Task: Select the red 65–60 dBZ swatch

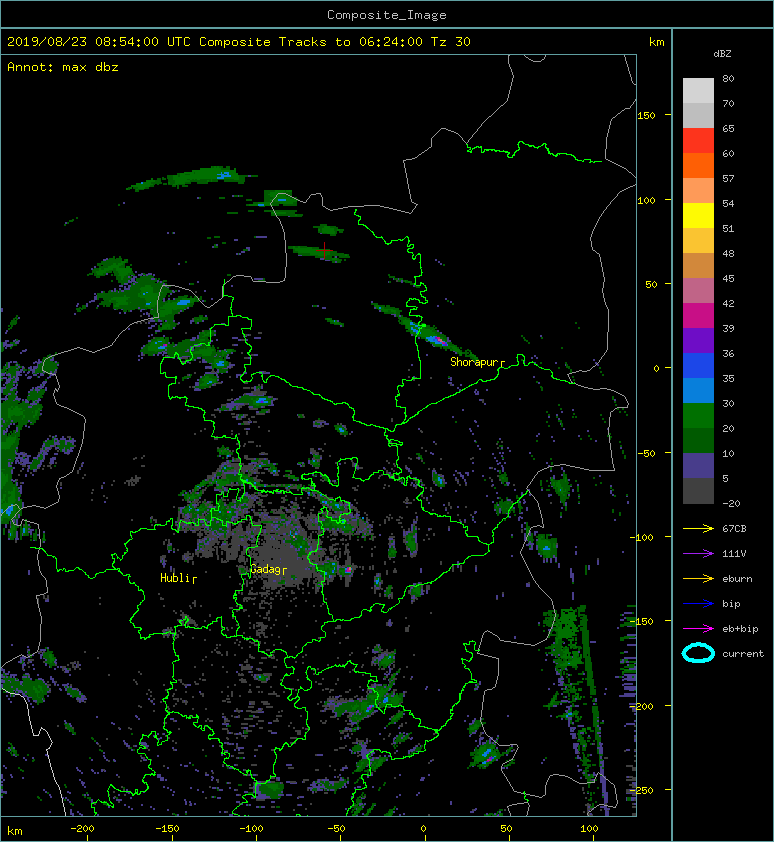Action: point(698,141)
